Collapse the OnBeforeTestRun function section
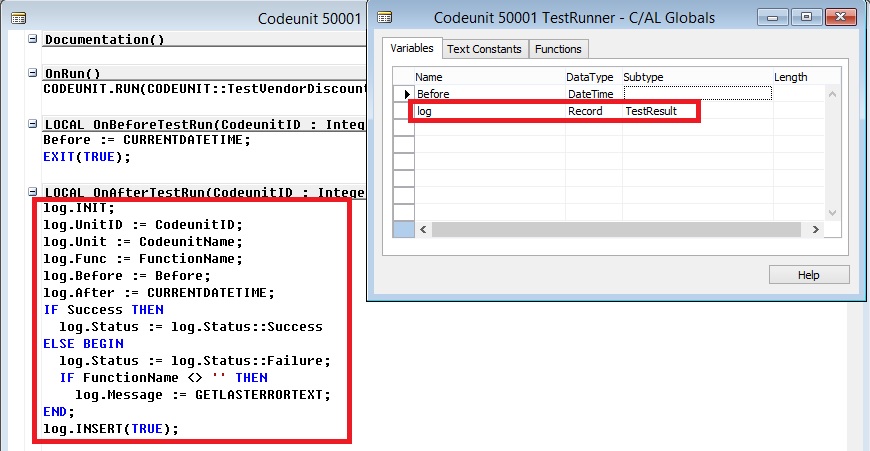Image resolution: width=870 pixels, height=451 pixels. (34, 124)
